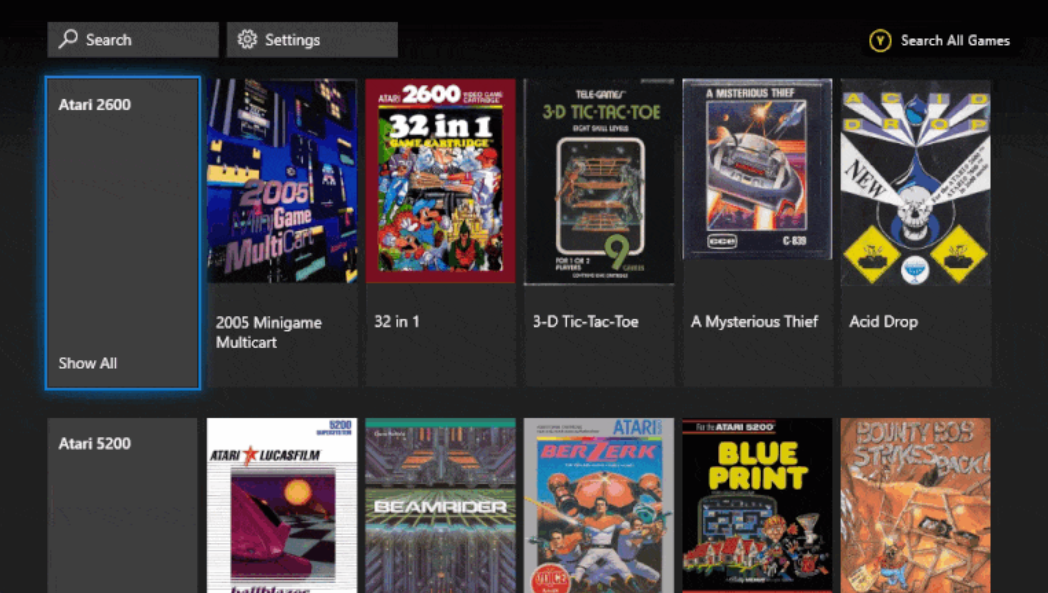
Task: Click the Acid Drop title label
Action: click(x=884, y=322)
